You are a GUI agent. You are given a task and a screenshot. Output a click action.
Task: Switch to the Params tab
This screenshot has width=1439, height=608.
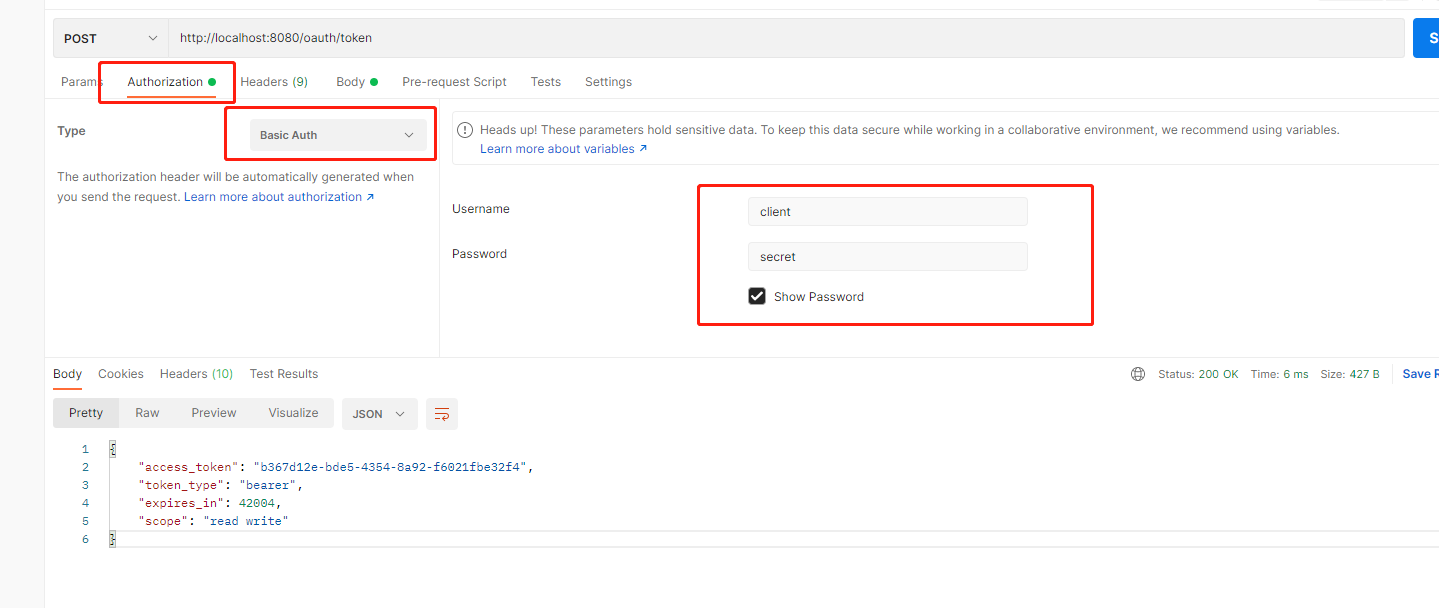click(x=82, y=82)
